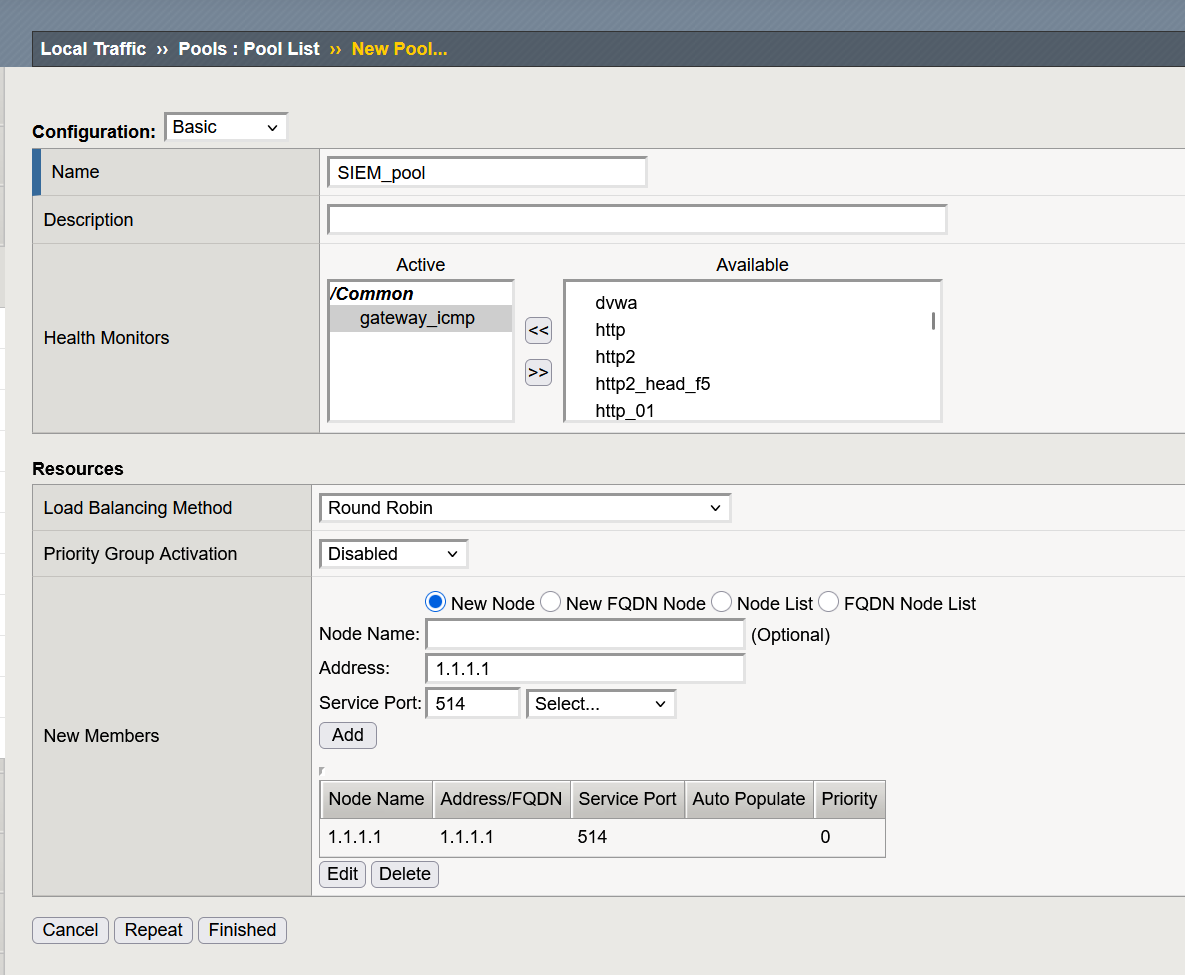The height and width of the screenshot is (975, 1185).
Task: Select http in Available monitors
Action: [610, 330]
